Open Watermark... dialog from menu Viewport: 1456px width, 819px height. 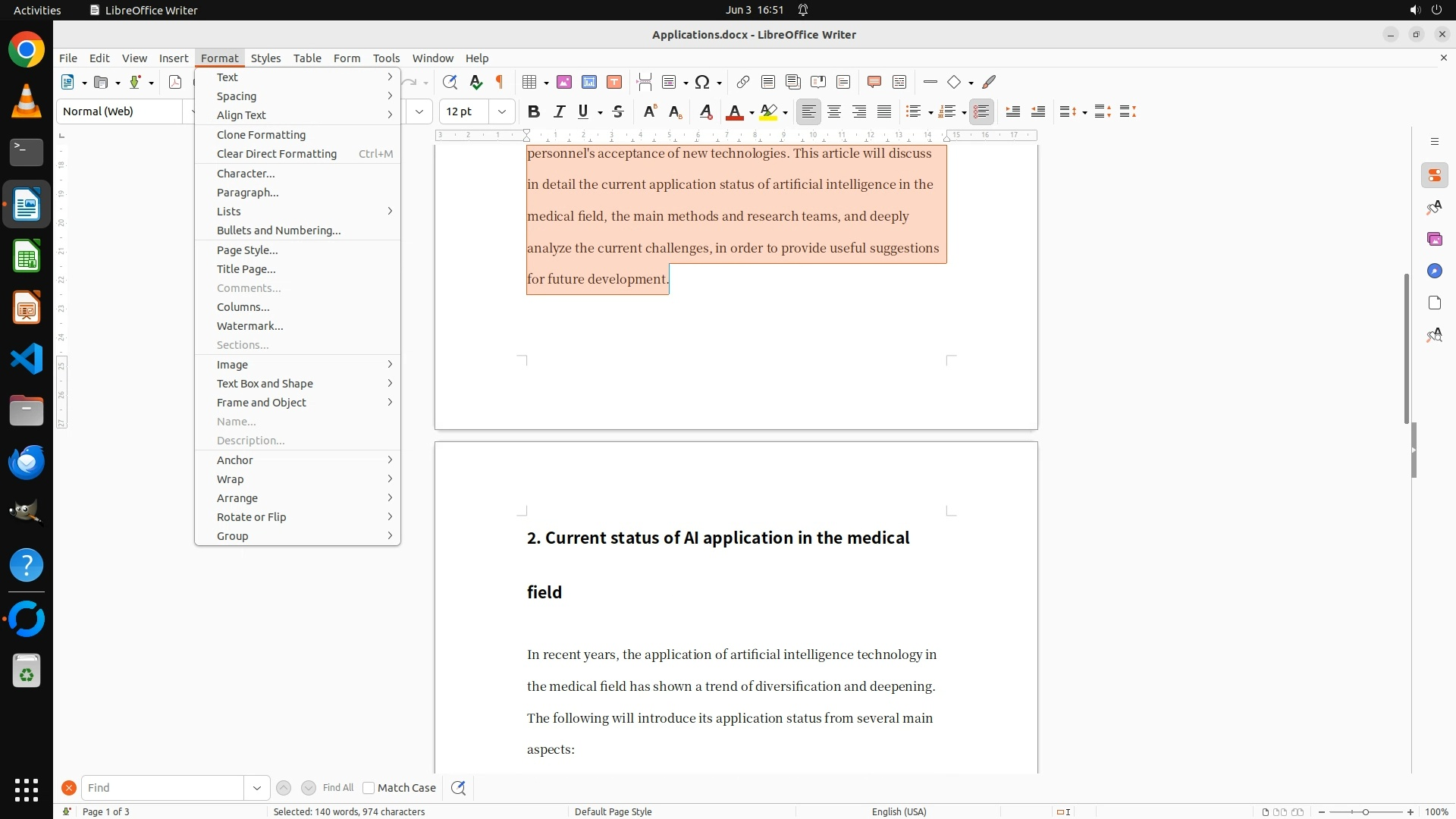(249, 326)
